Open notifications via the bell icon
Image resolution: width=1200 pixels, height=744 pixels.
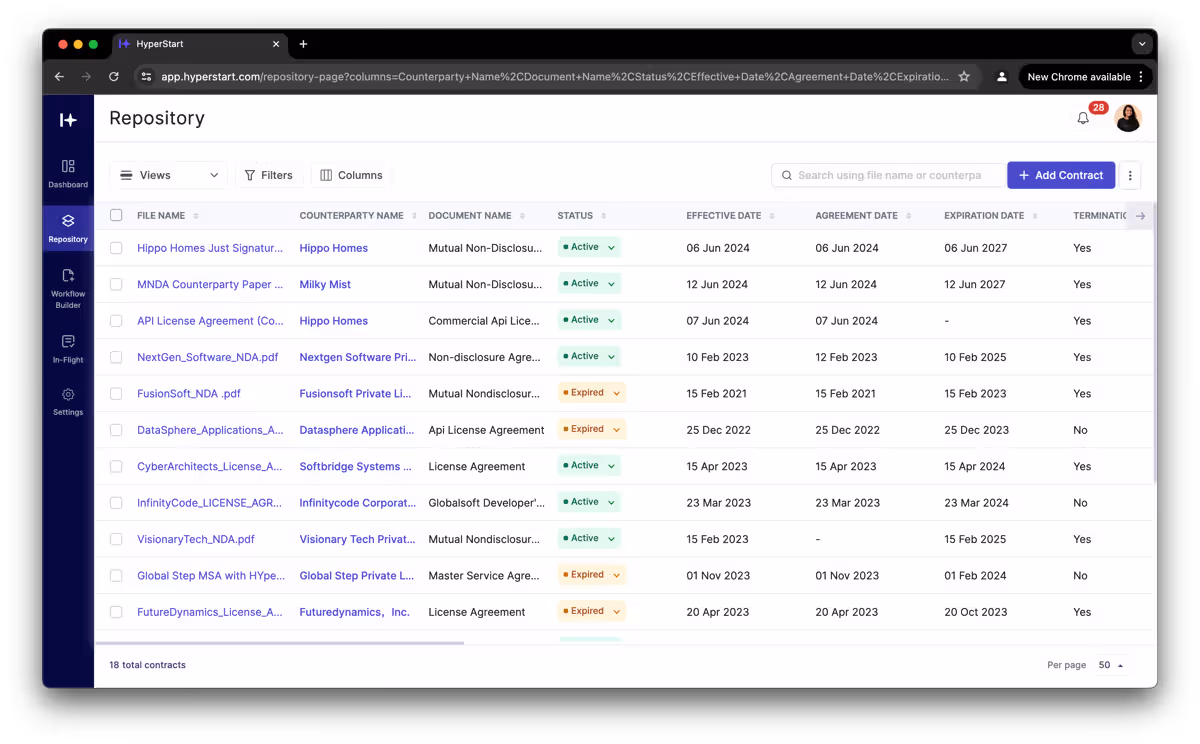(x=1083, y=118)
